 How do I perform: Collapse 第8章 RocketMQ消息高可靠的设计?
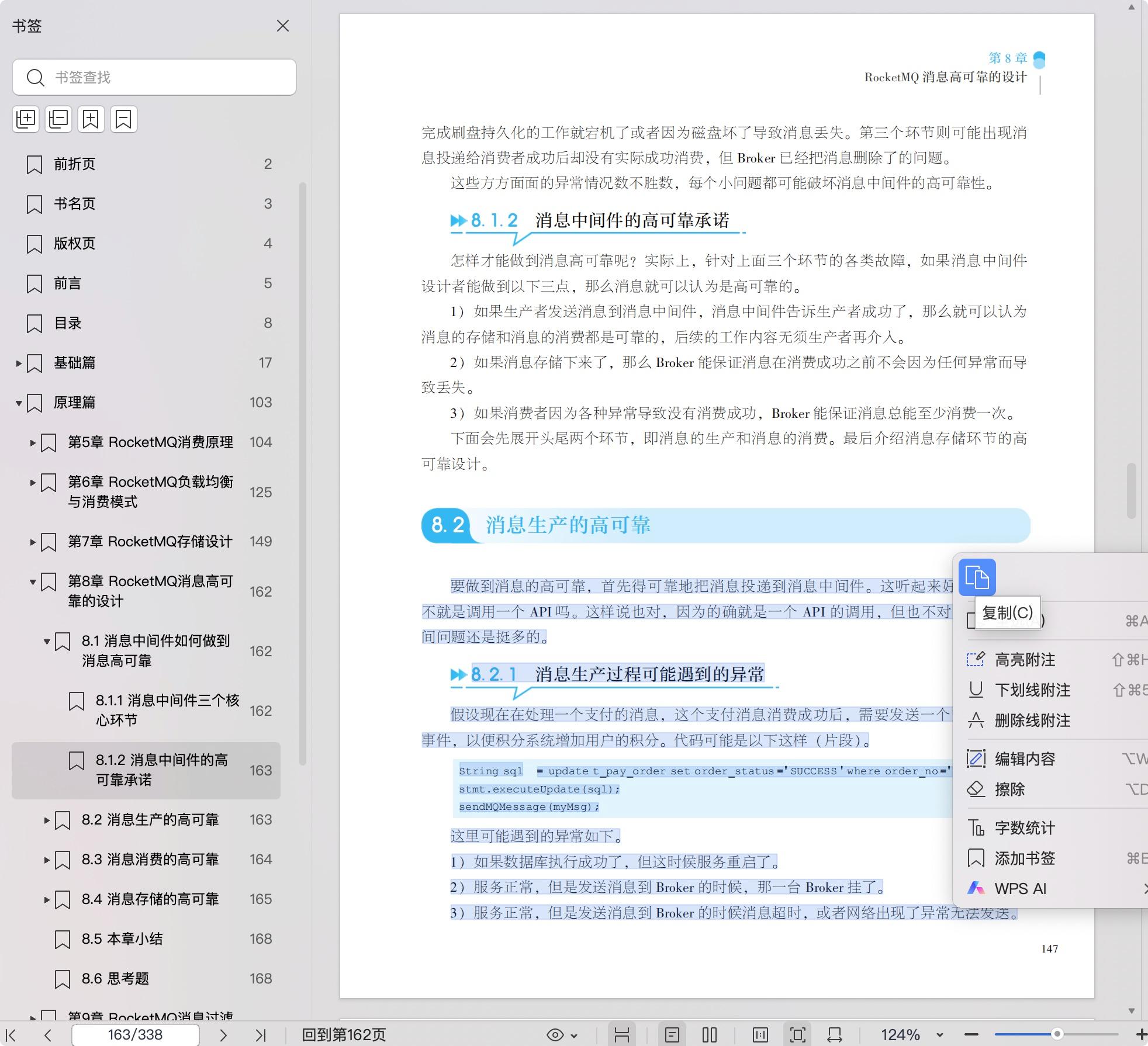tap(33, 582)
